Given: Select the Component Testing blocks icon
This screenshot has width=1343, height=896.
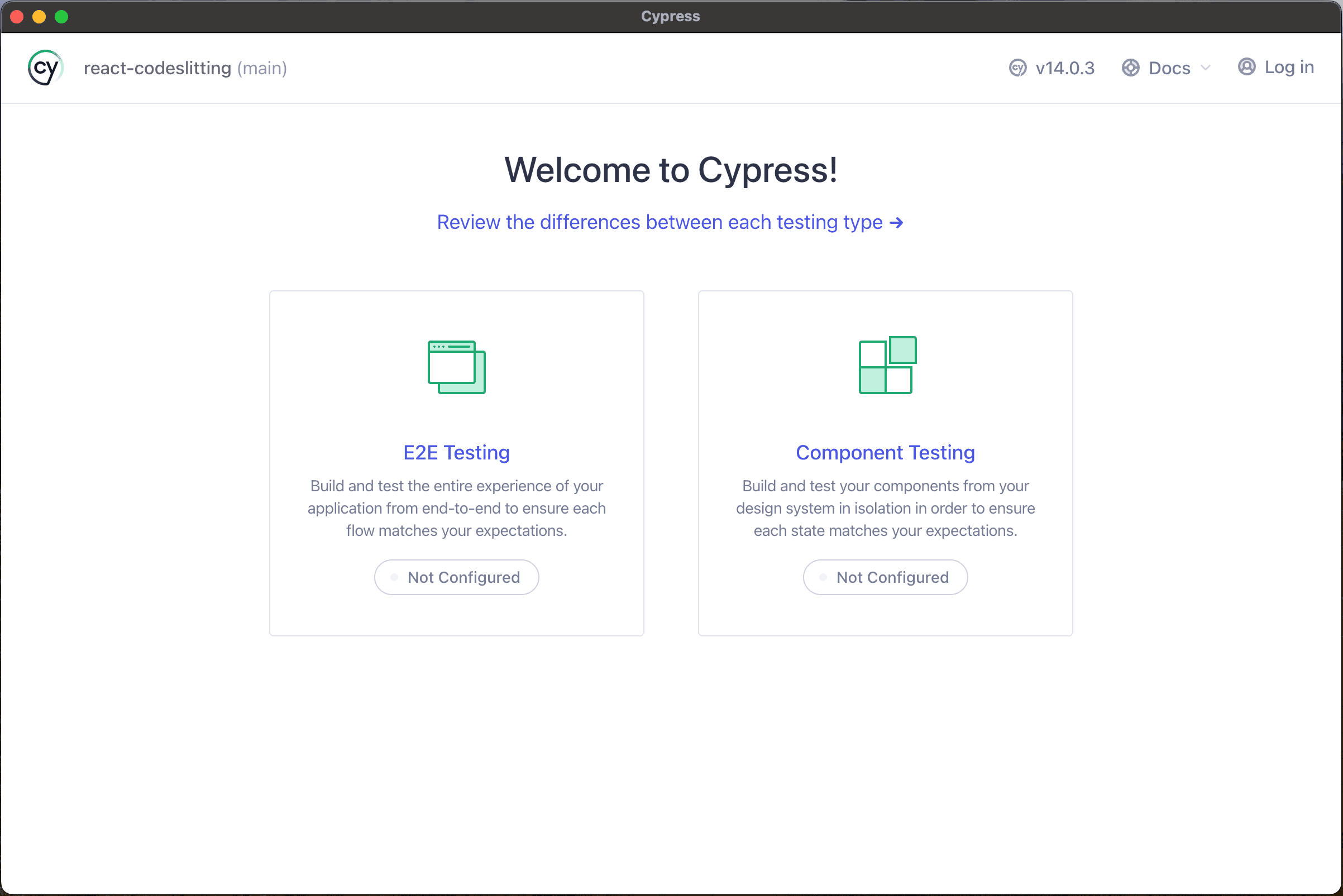Looking at the screenshot, I should point(887,365).
